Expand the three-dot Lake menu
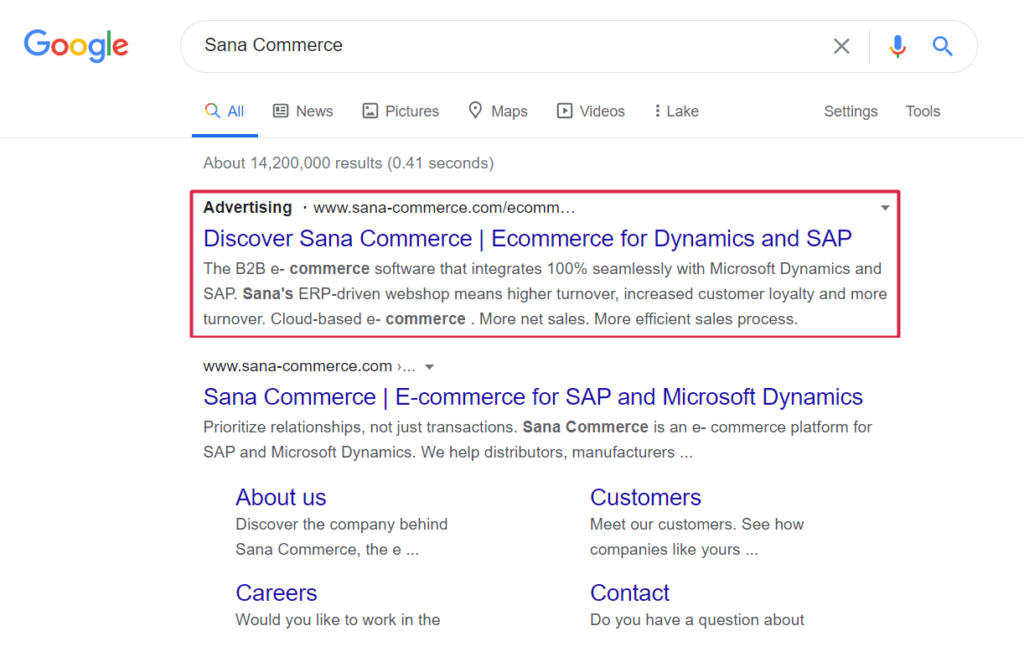 click(x=676, y=111)
